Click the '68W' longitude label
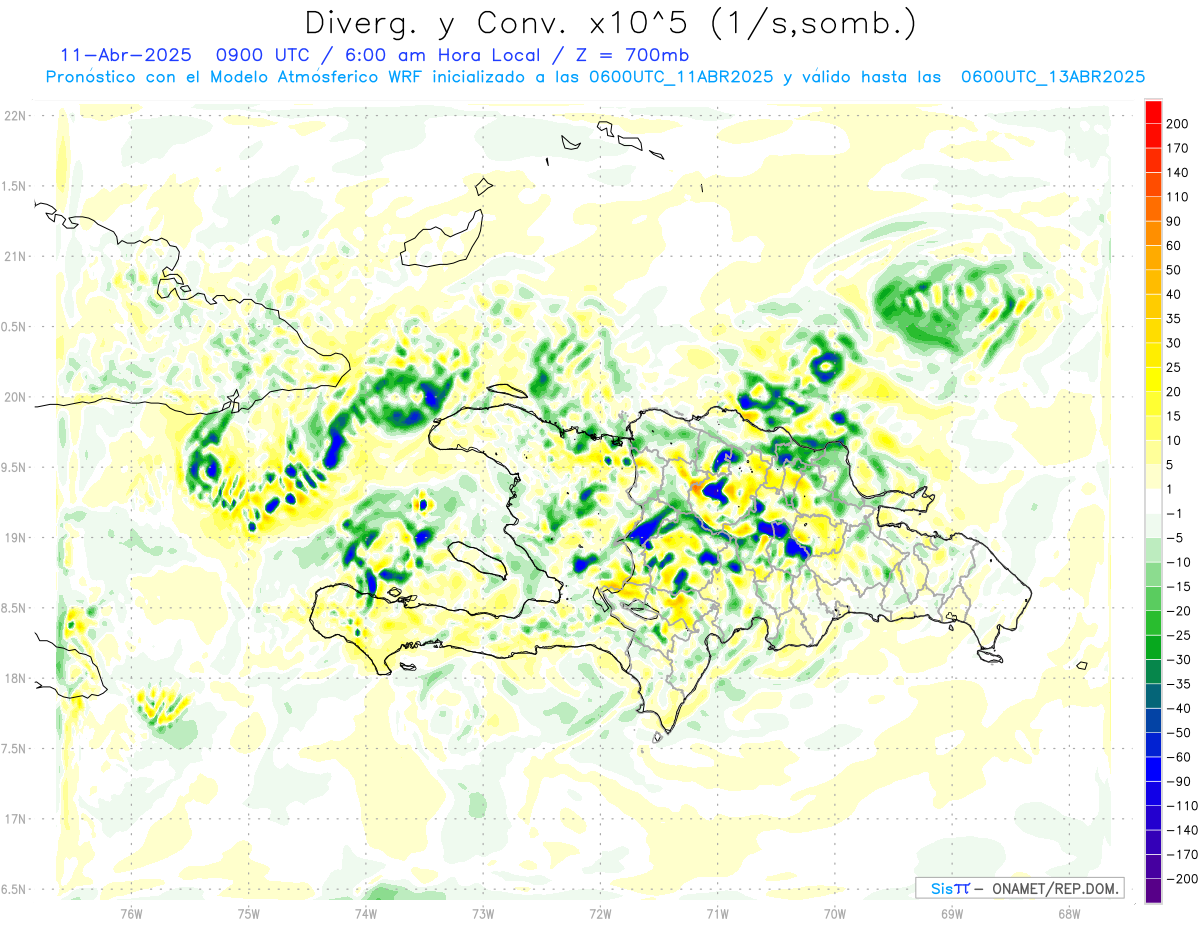1200x927 pixels. [1069, 913]
